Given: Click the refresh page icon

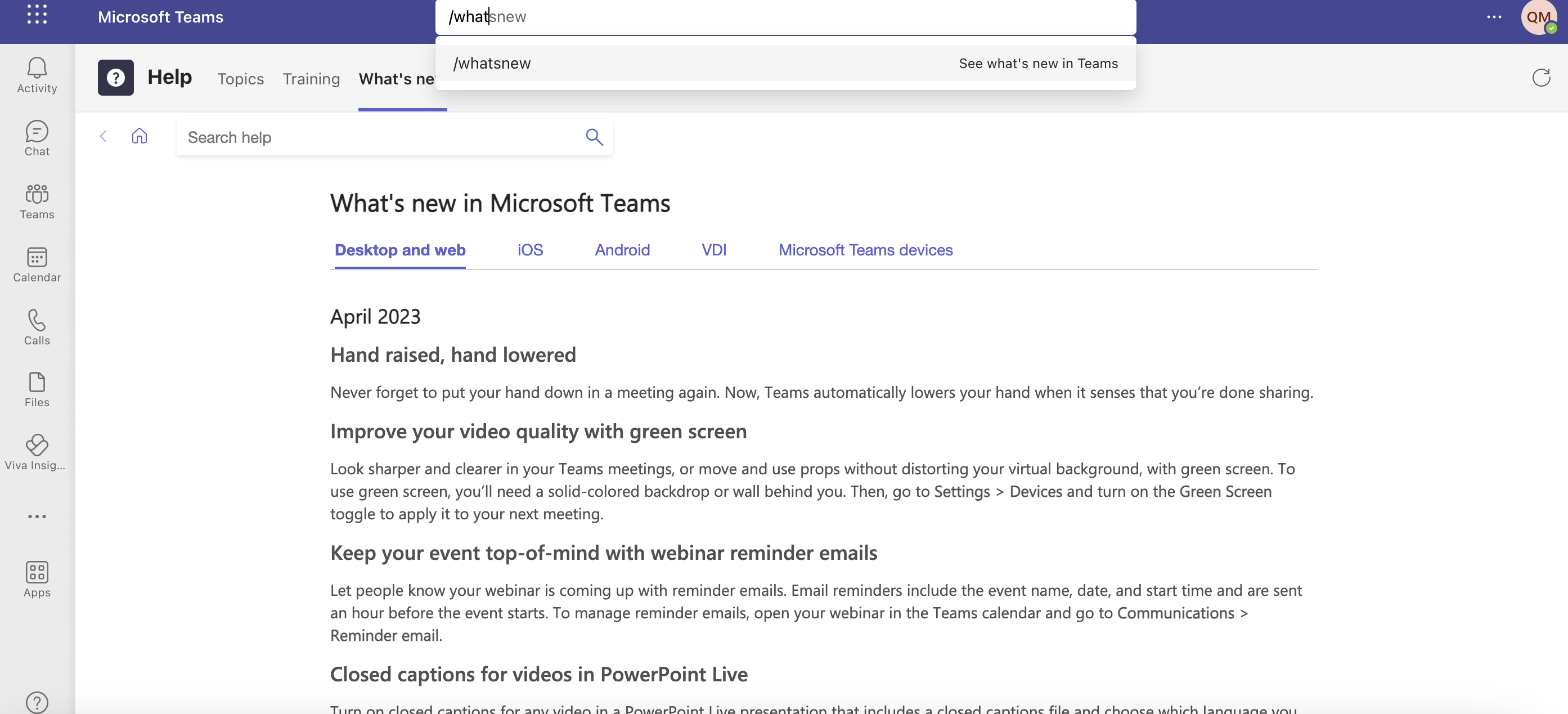Looking at the screenshot, I should click(1542, 76).
